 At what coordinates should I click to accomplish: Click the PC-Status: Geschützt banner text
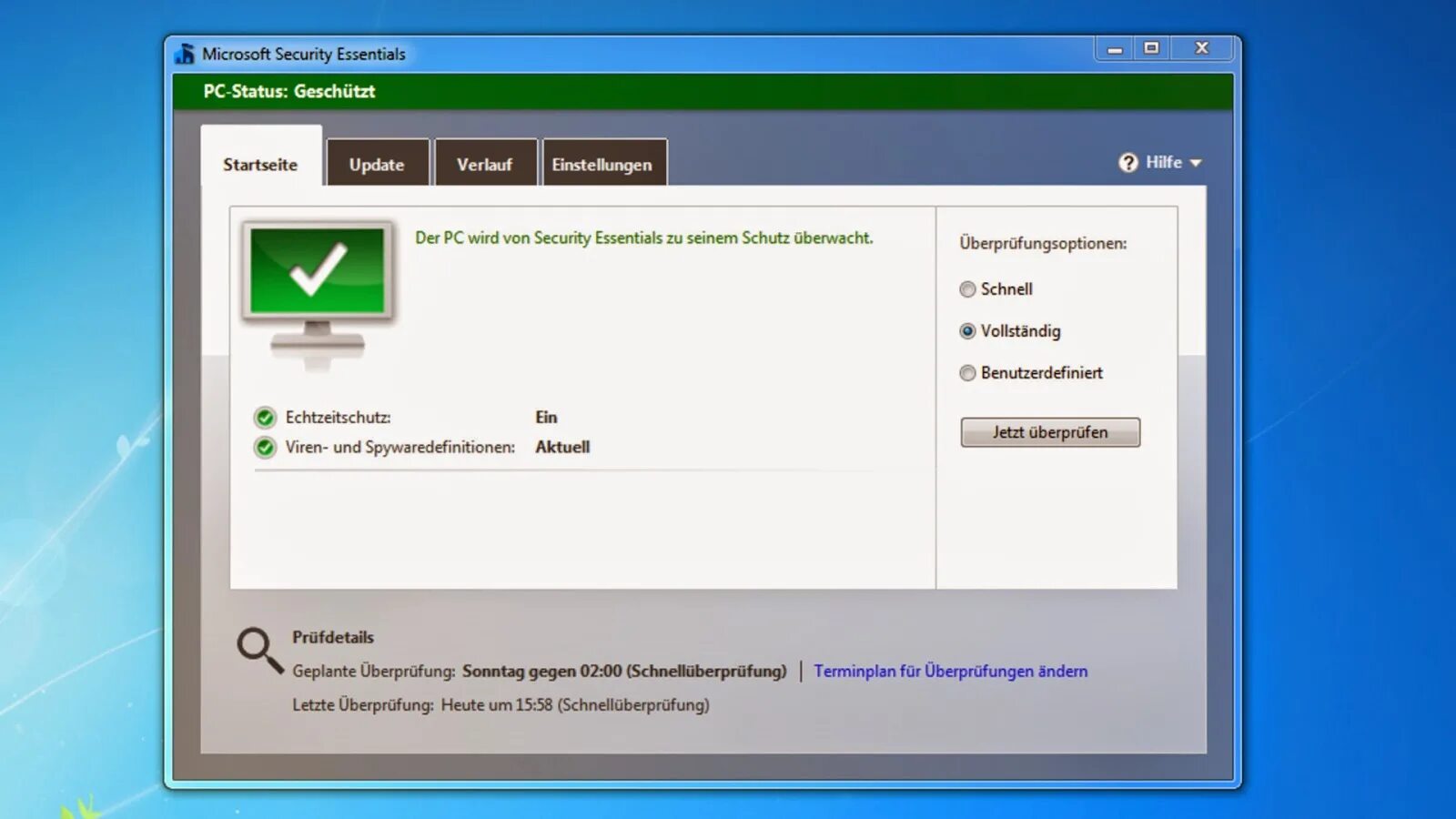tap(289, 91)
